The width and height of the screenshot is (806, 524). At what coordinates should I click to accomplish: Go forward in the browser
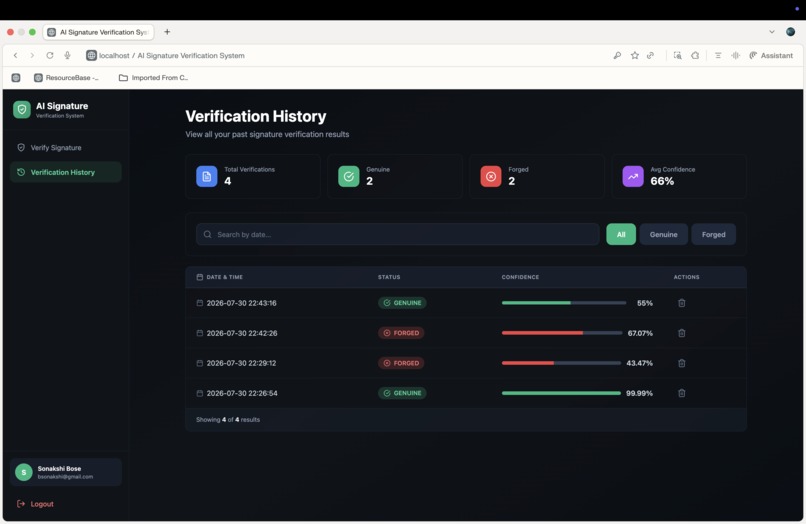(x=32, y=55)
